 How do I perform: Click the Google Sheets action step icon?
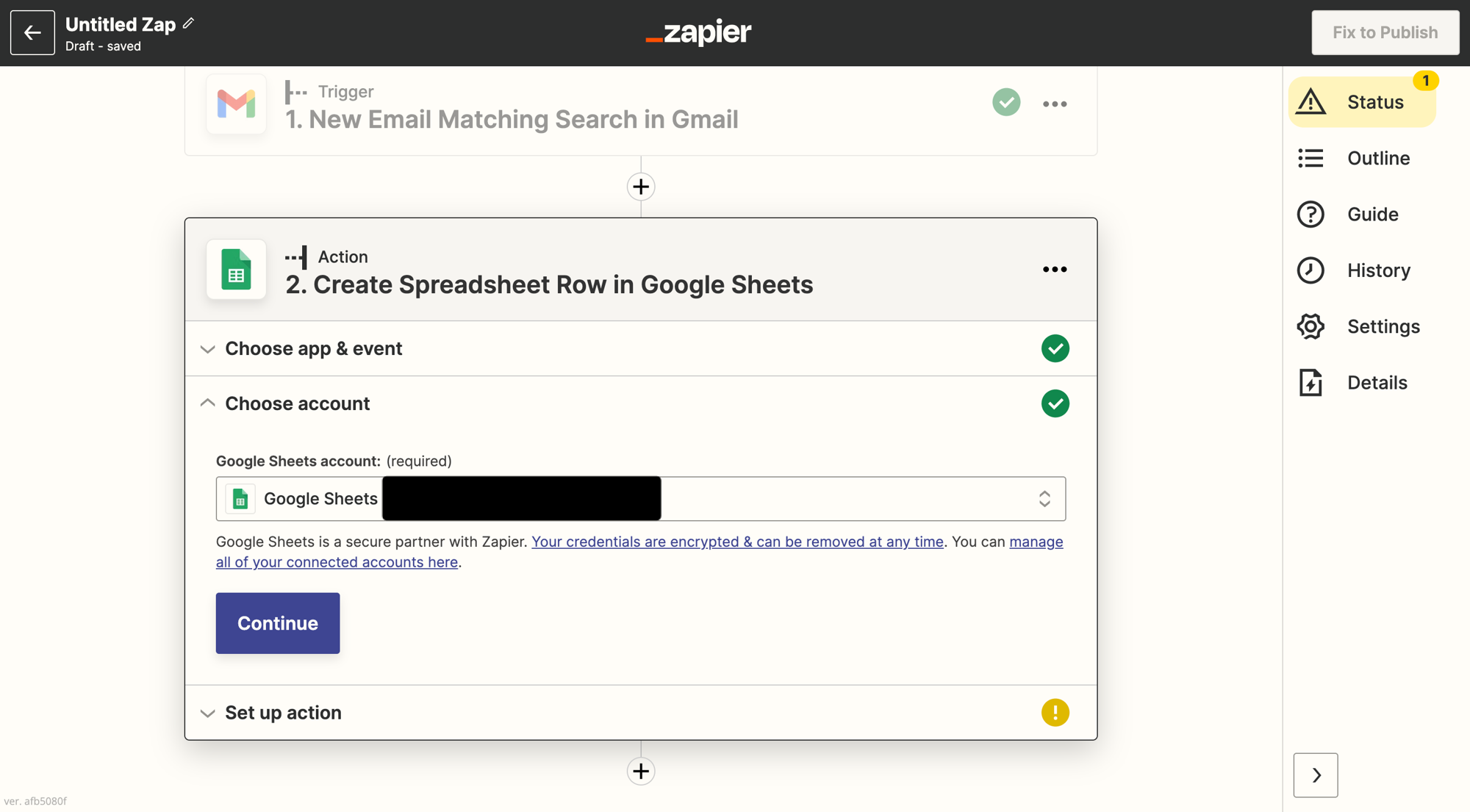pyautogui.click(x=236, y=270)
